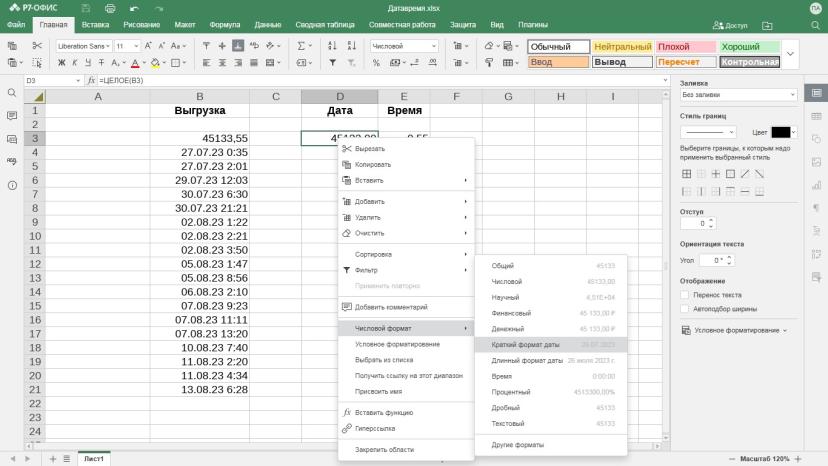Open cell settings in right sidebar
828x466 pixels.
click(816, 93)
